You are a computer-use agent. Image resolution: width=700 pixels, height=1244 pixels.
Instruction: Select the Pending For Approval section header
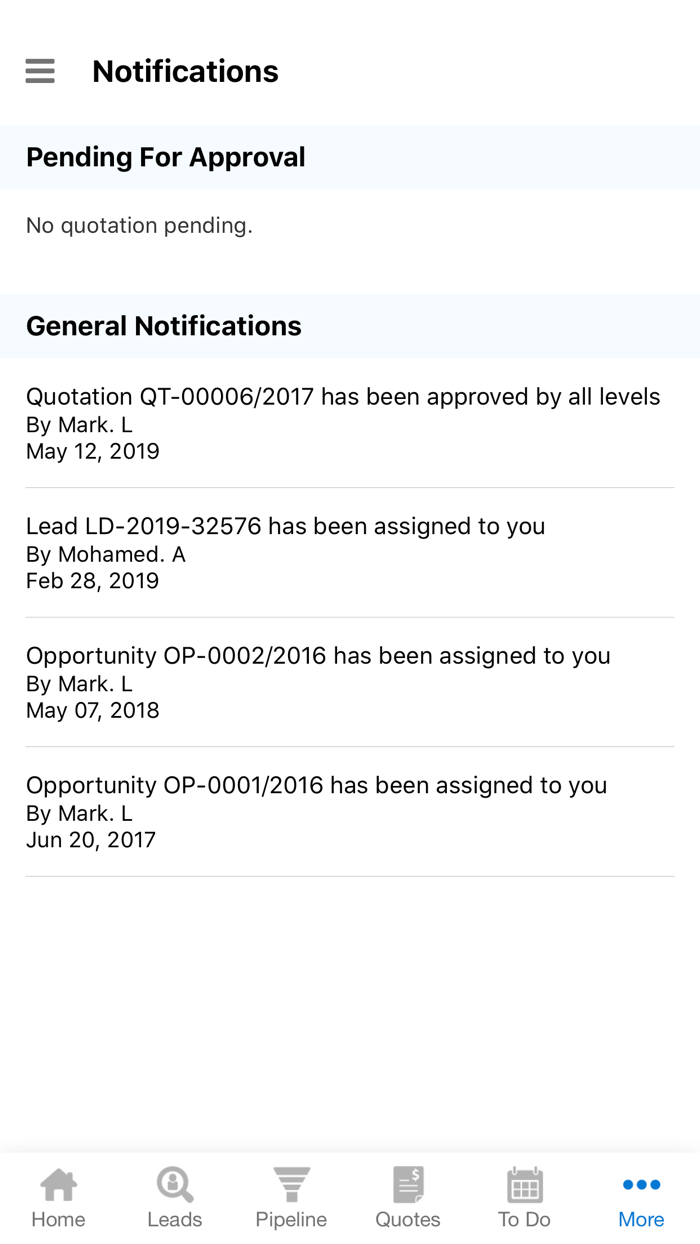click(166, 157)
